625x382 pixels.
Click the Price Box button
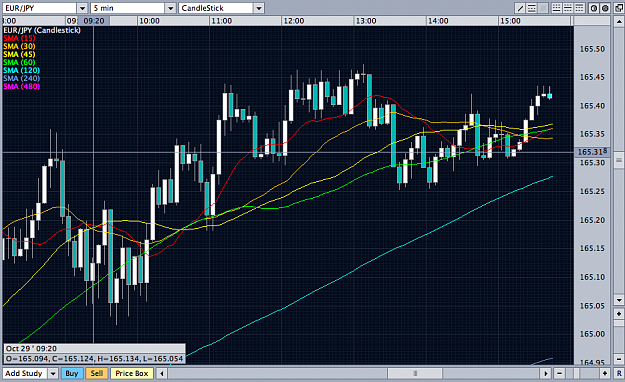[x=132, y=374]
